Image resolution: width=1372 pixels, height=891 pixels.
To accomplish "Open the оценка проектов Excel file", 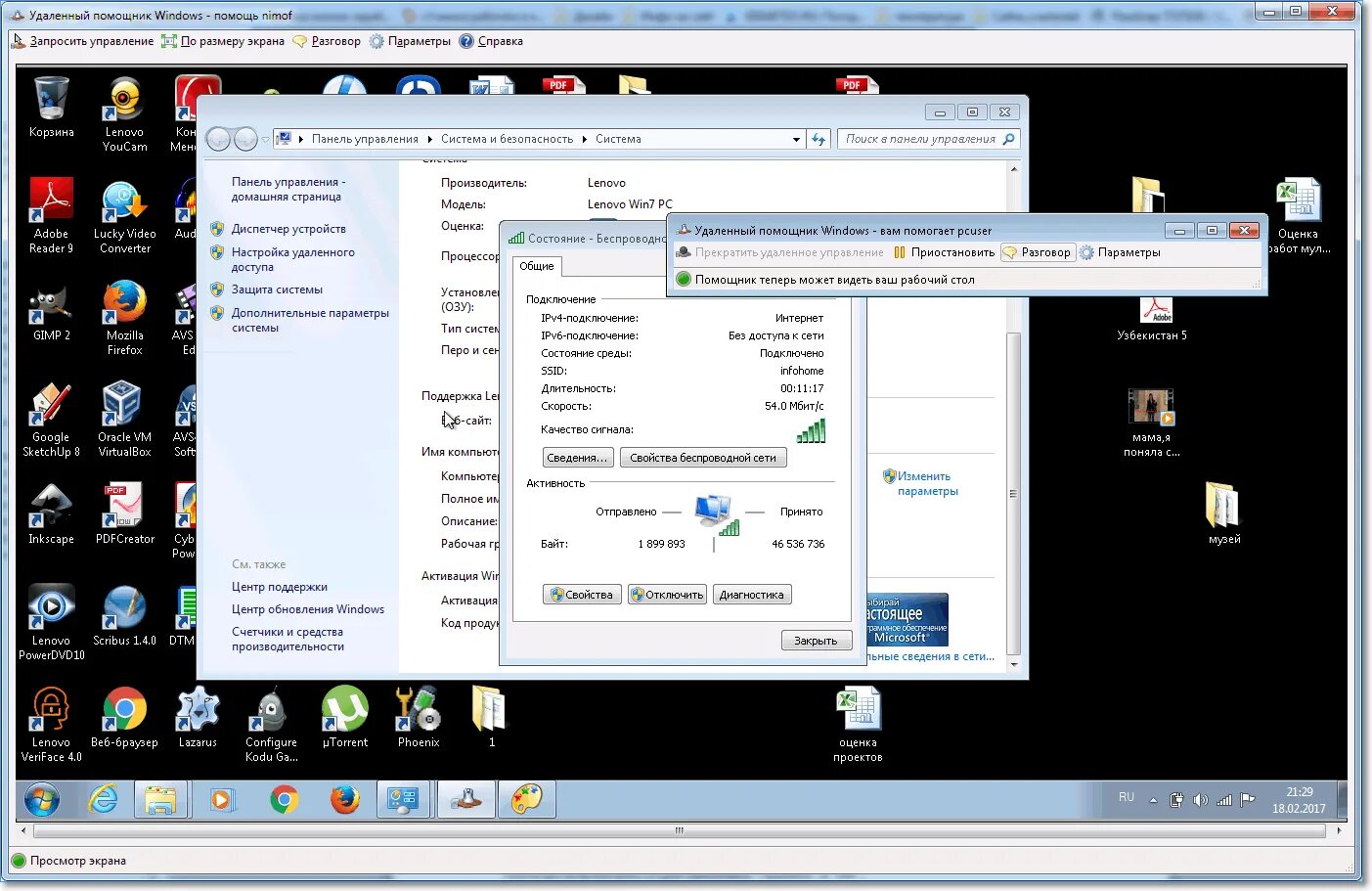I will click(x=858, y=725).
